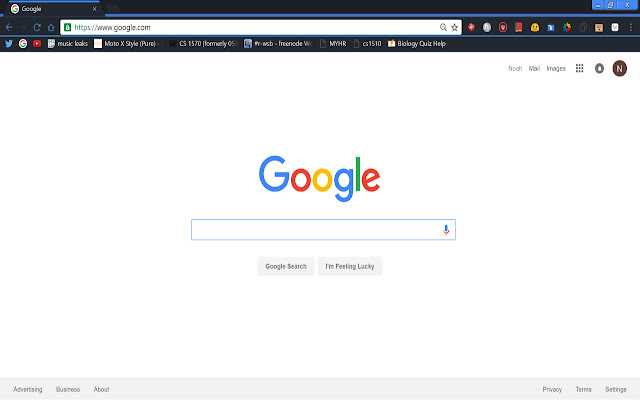
Task: Restore down the Chrome window
Action: (610, 4)
